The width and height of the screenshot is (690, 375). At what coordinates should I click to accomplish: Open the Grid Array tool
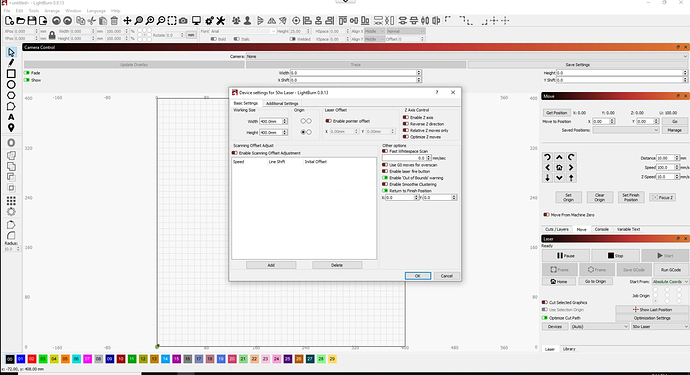11,201
